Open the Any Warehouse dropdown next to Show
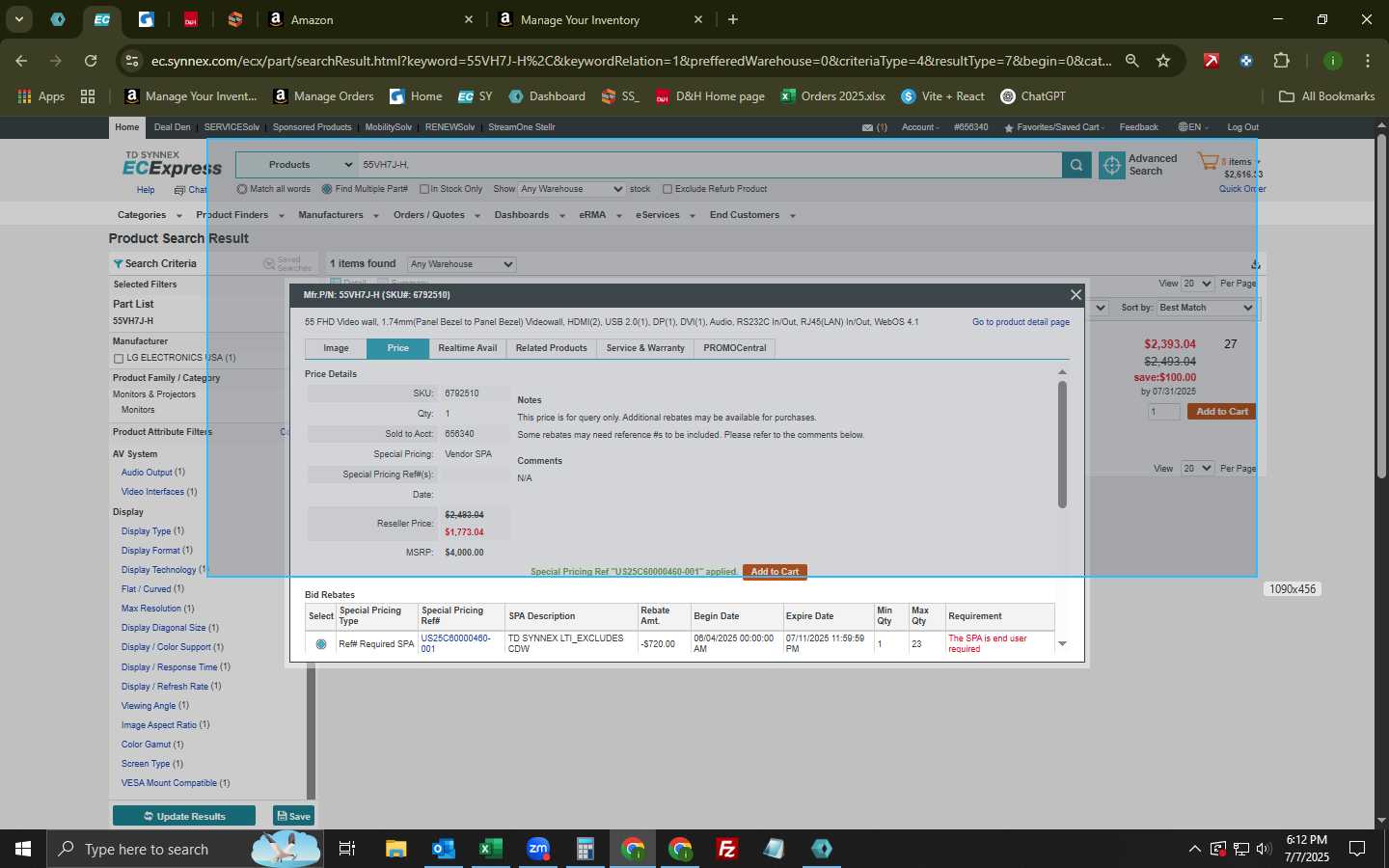This screenshot has width=1389, height=868. point(572,189)
